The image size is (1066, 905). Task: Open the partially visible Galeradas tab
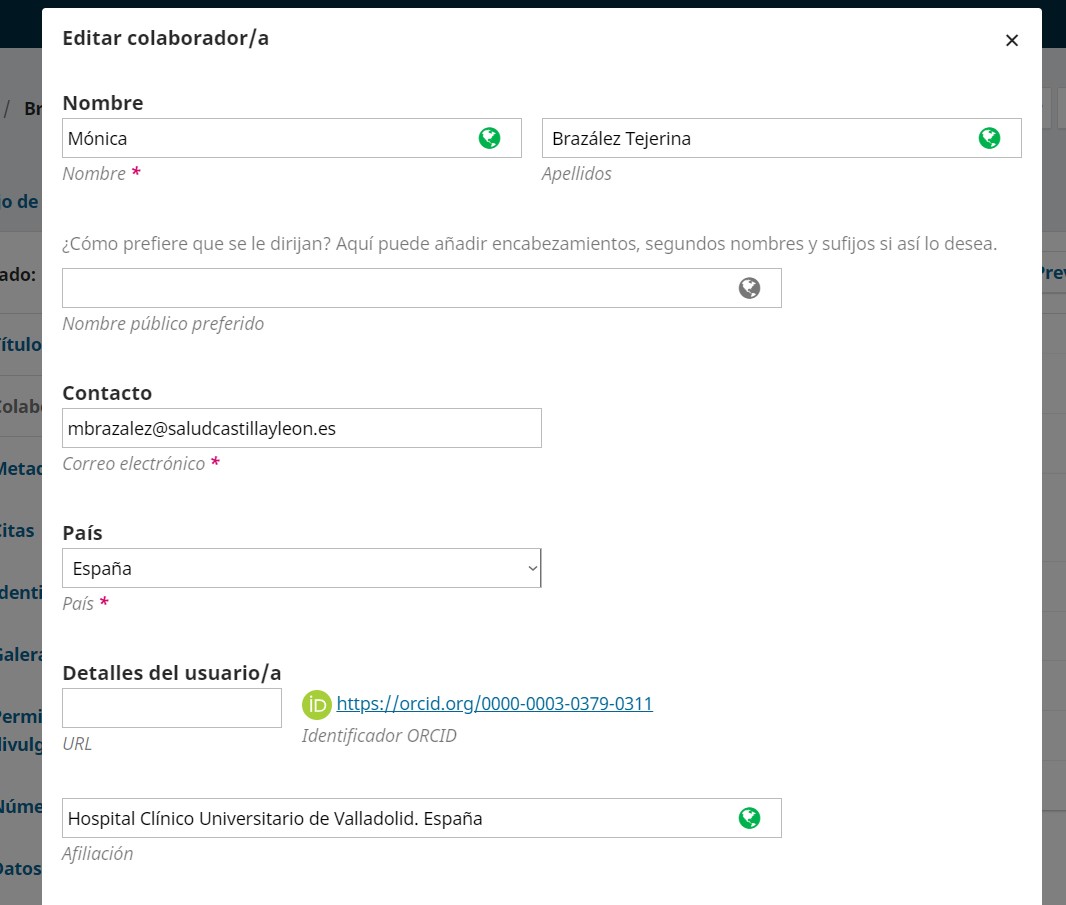[20, 654]
